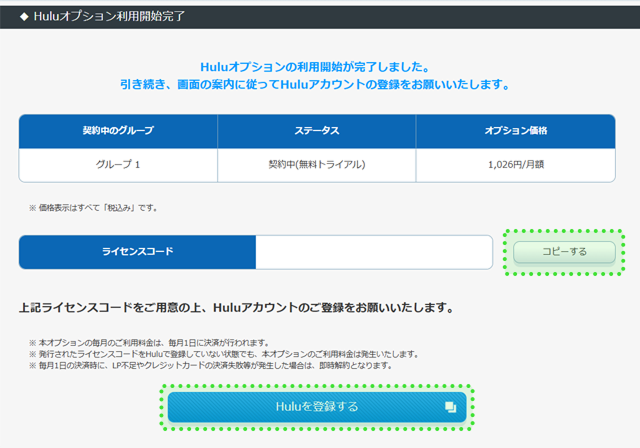The height and width of the screenshot is (448, 640).
Task: Click the heading 上記ライセンスコードをご用意の上
Action: [237, 308]
